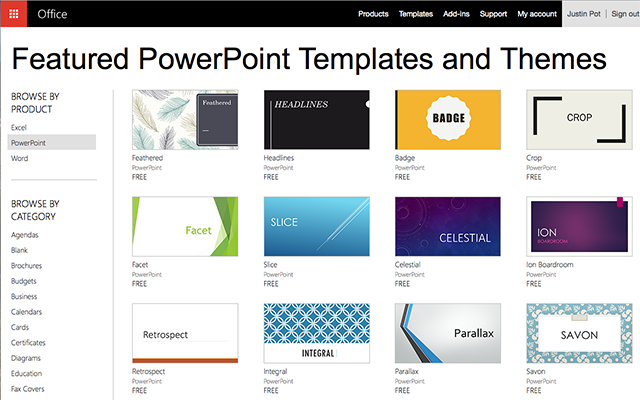Open the Headlines template thumbnail
Screen dimensions: 640x400
point(316,120)
